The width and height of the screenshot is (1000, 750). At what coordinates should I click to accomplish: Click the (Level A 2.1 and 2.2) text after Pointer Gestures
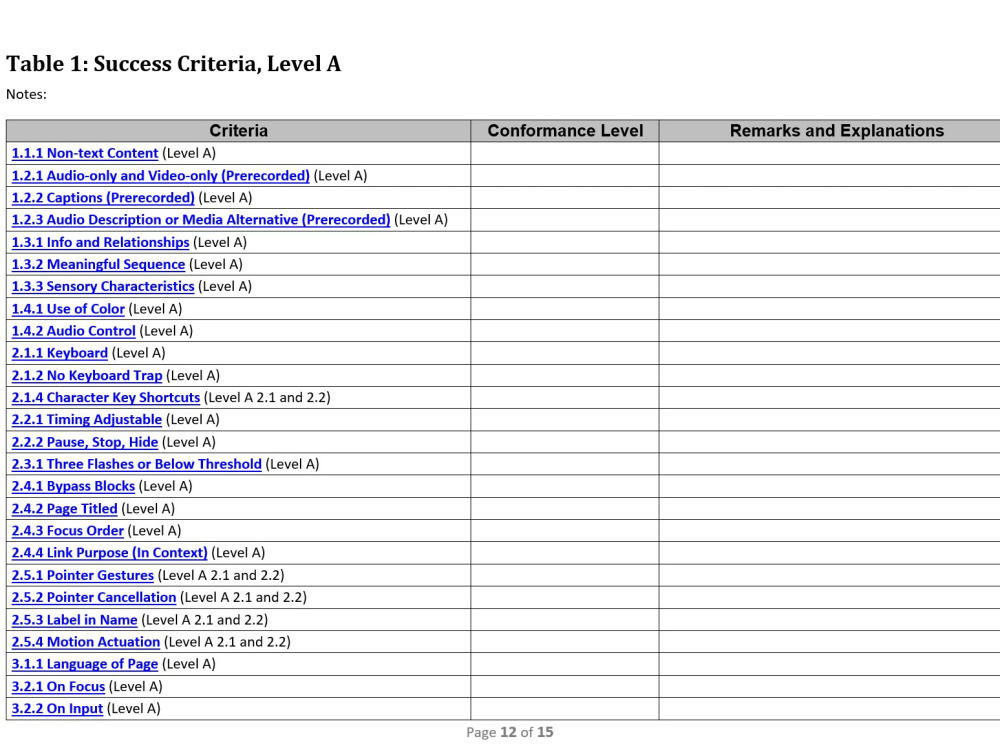(x=221, y=575)
